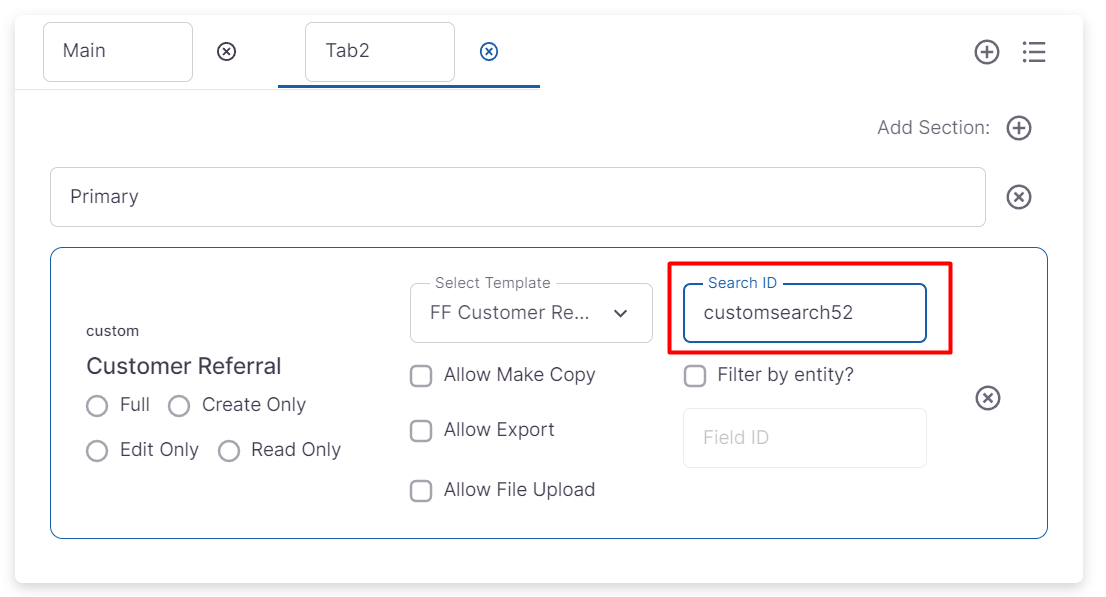
Task: Enable the Allow Make Copy checkbox
Action: point(422,376)
